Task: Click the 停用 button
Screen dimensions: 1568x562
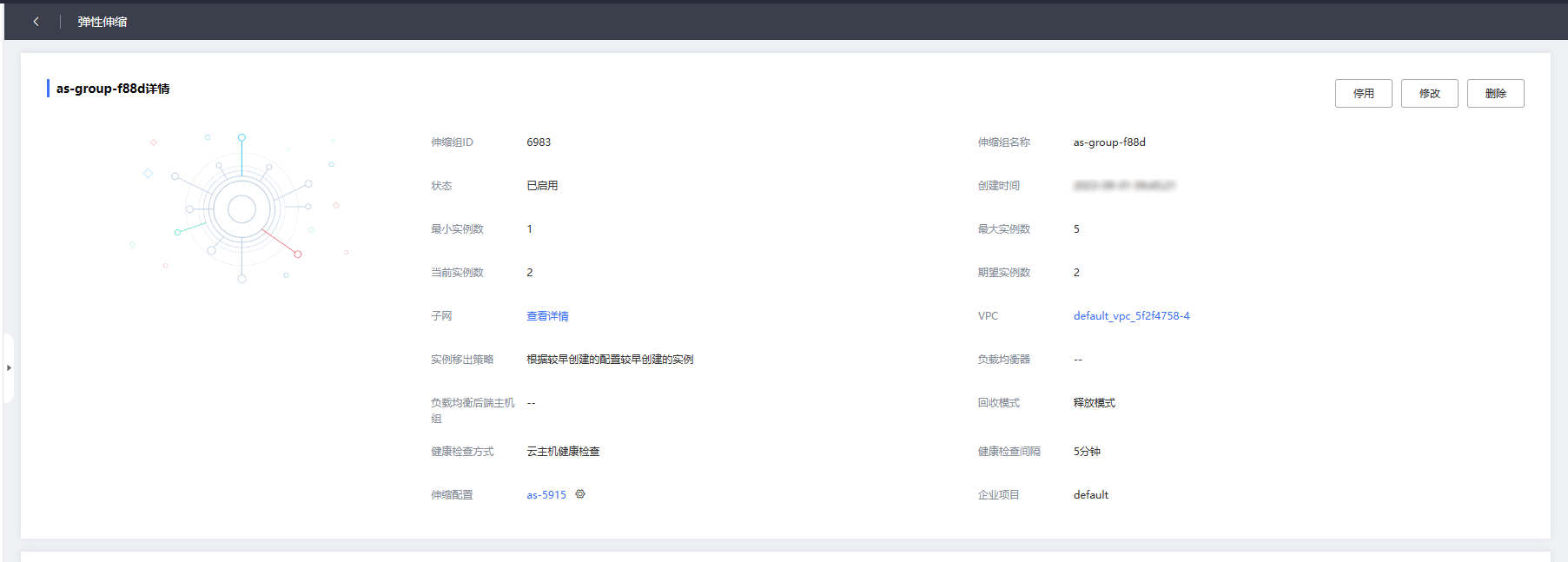Action: (1363, 94)
